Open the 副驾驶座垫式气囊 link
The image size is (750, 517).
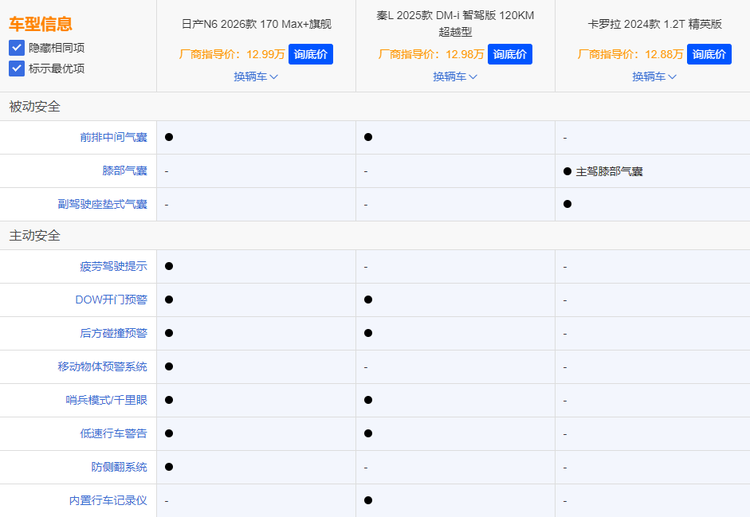coord(102,204)
